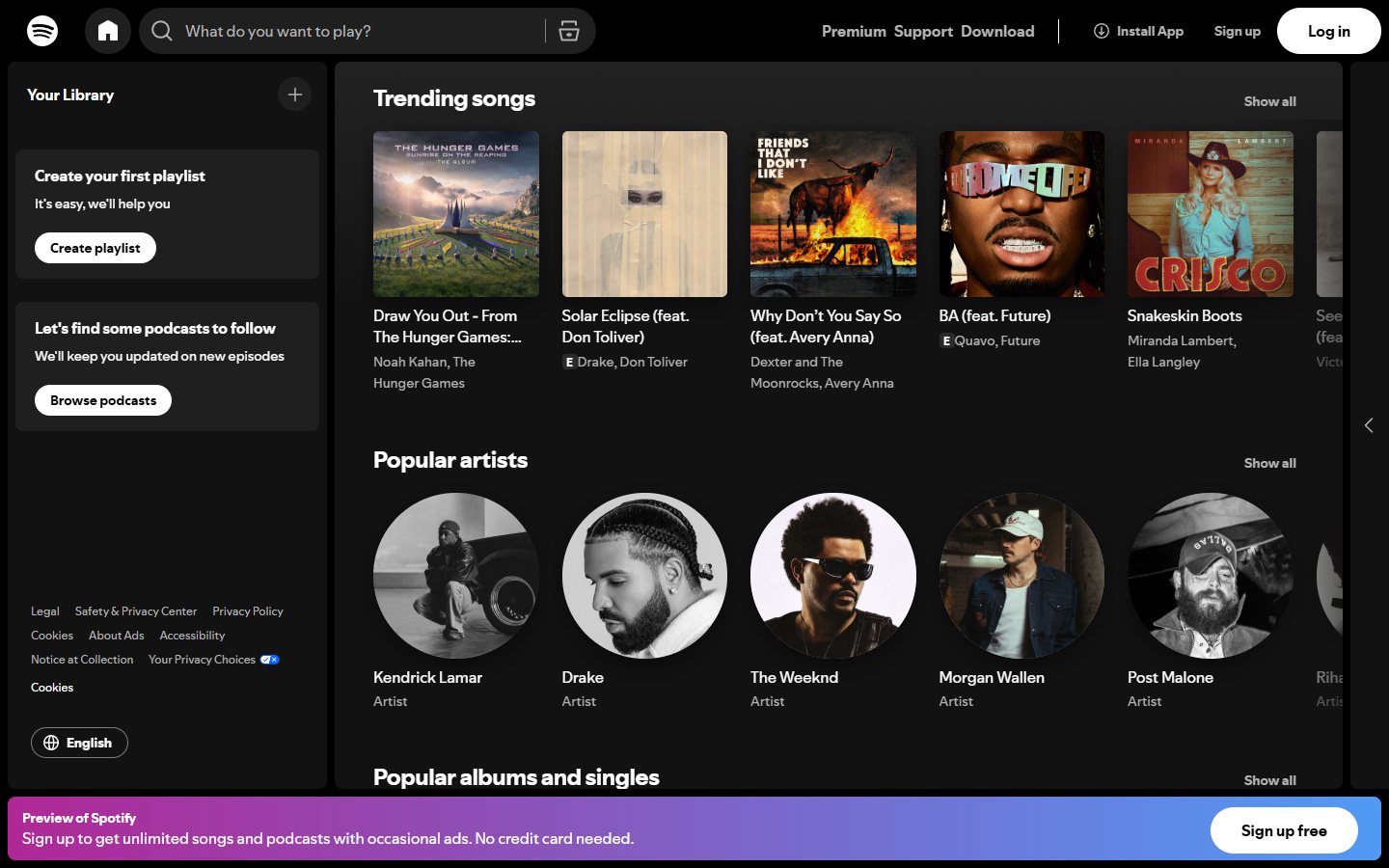Click the Spotify logo

coord(42,31)
